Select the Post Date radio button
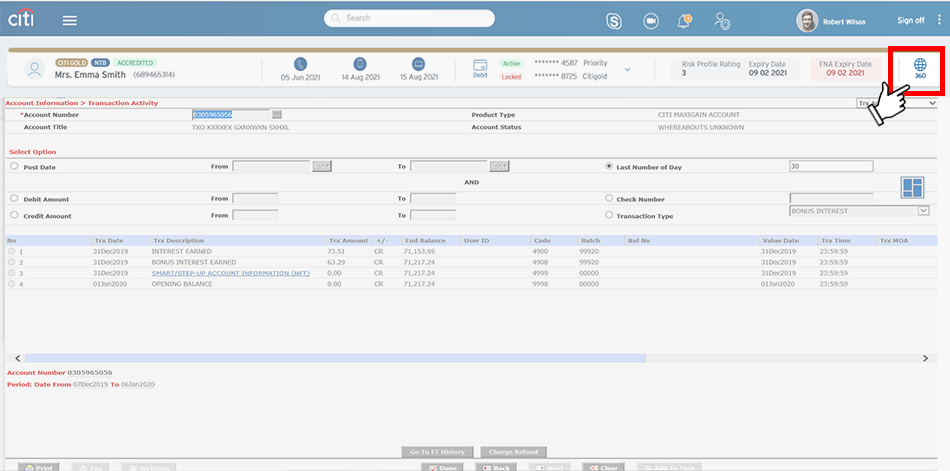Image resolution: width=950 pixels, height=471 pixels. (x=14, y=167)
